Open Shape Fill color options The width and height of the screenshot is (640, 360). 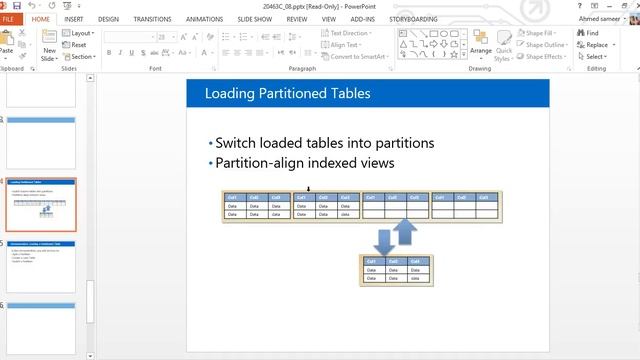537,33
